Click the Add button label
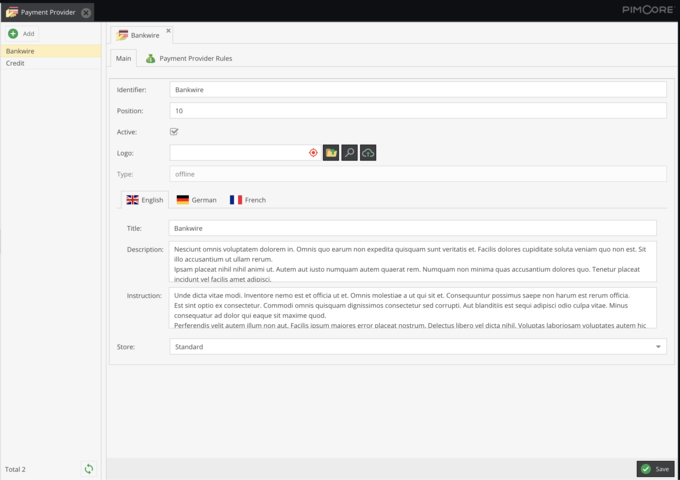The height and width of the screenshot is (480, 680). (x=29, y=33)
